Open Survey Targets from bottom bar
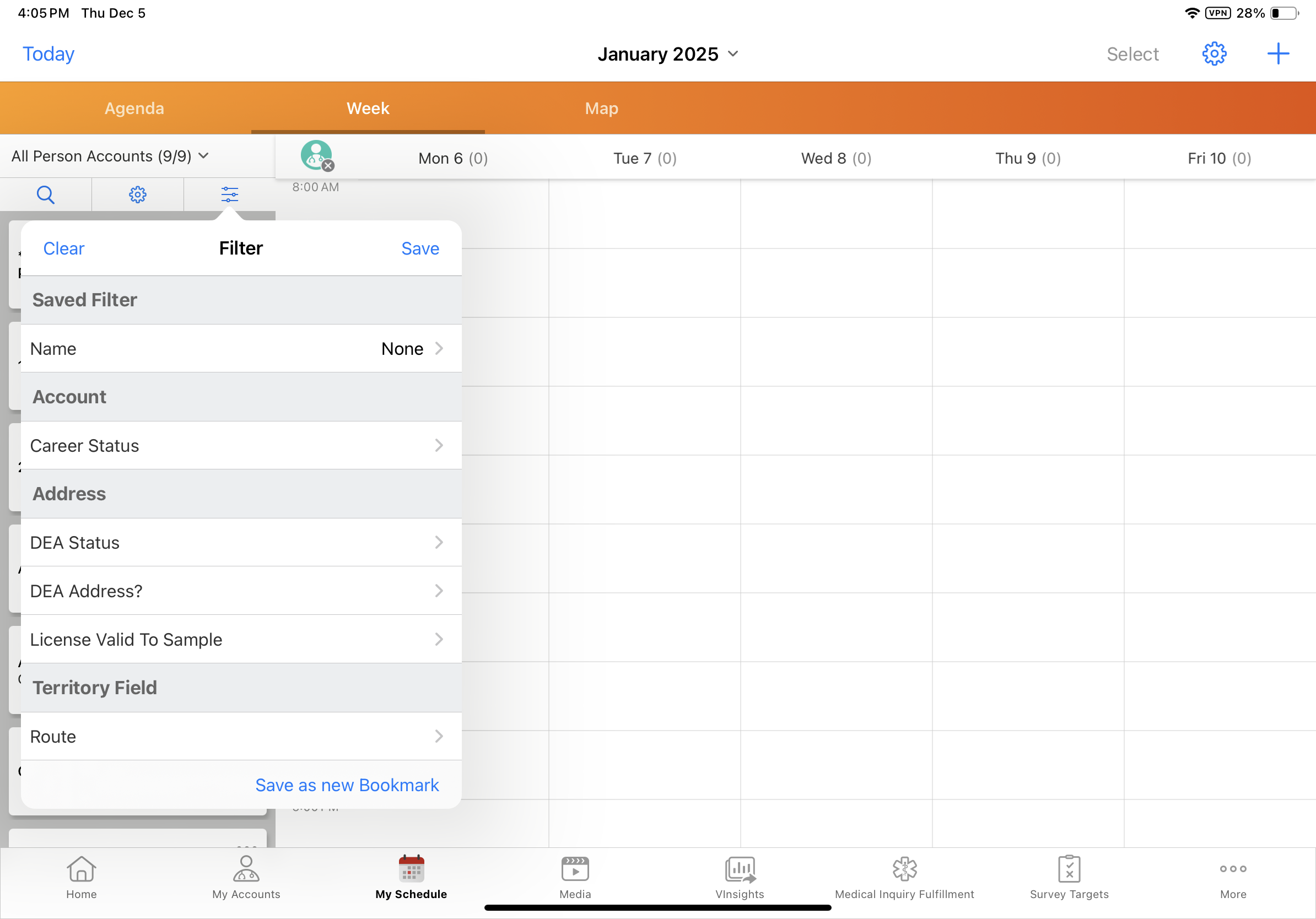Image resolution: width=1316 pixels, height=919 pixels. point(1069,877)
